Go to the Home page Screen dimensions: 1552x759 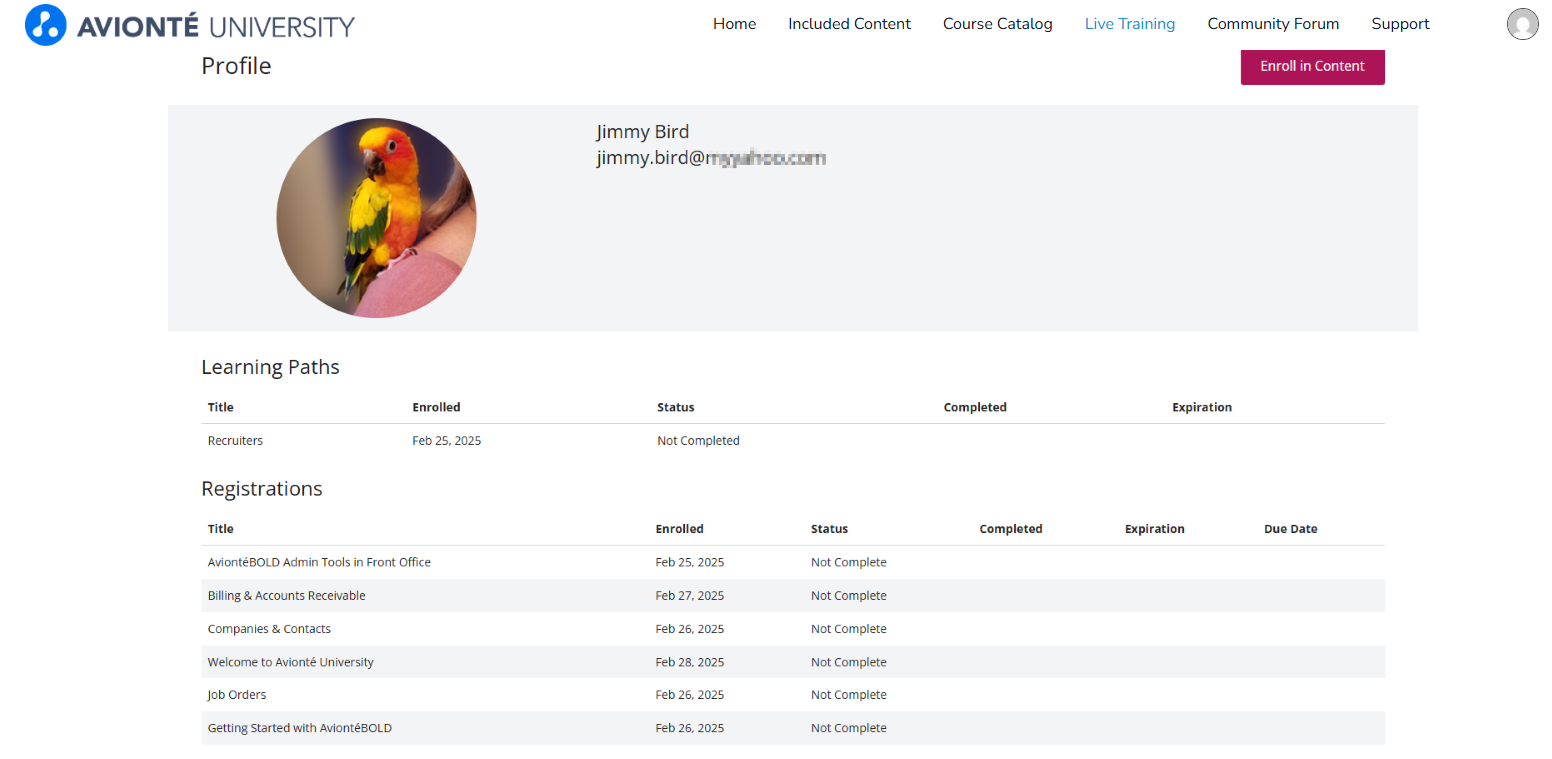coord(734,24)
